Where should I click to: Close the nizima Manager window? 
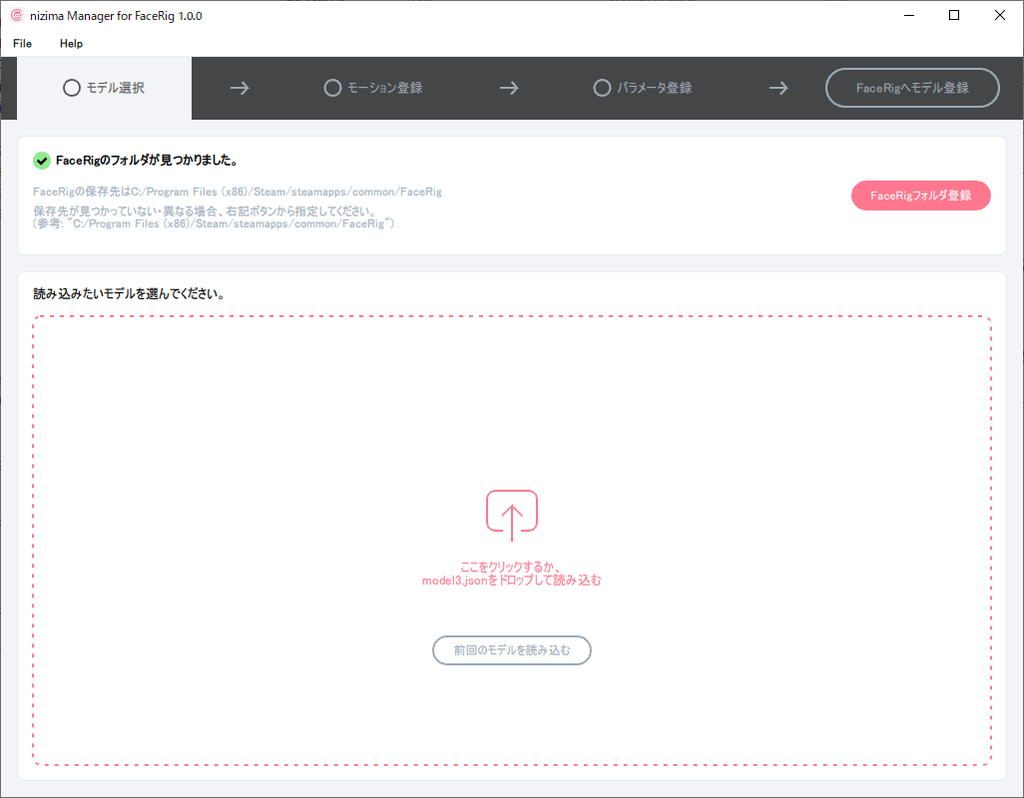coord(1000,16)
